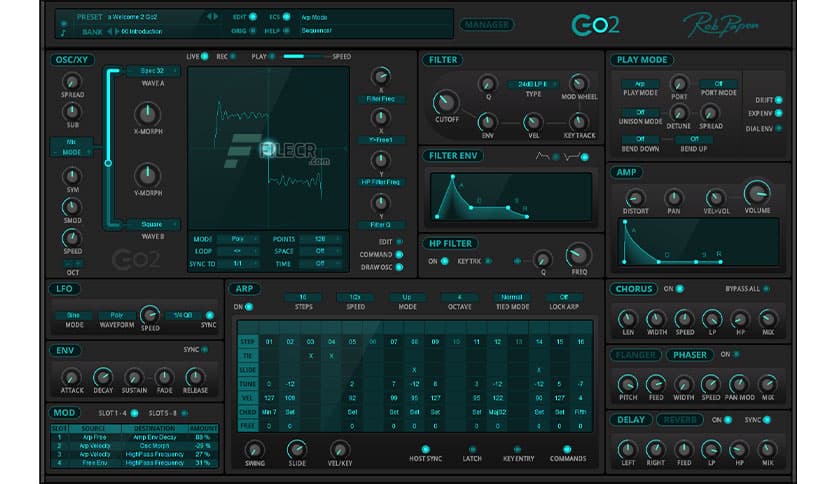Switch to the FLANGER tab
This screenshot has height=484, width=836.
pyautogui.click(x=636, y=355)
